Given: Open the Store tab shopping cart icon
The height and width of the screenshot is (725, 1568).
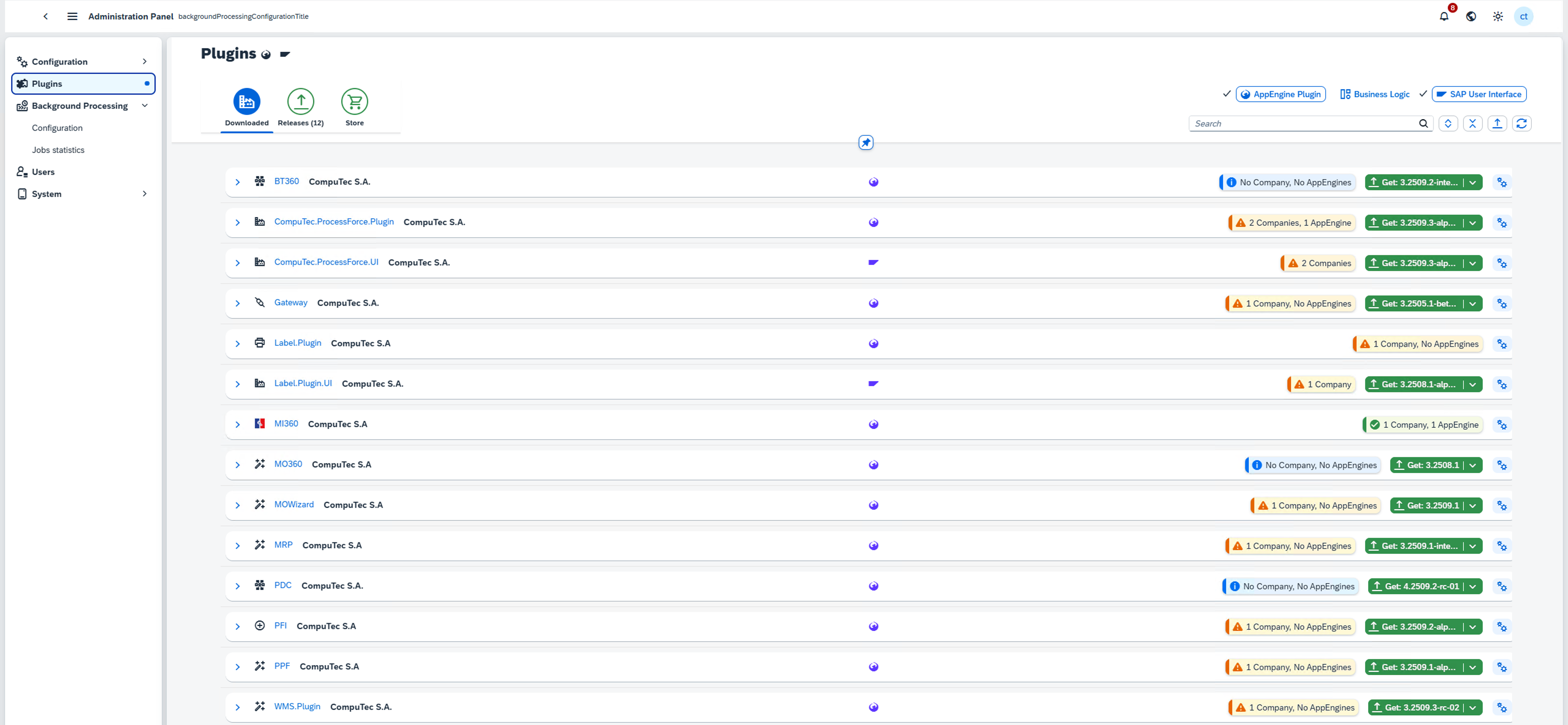Looking at the screenshot, I should [354, 101].
